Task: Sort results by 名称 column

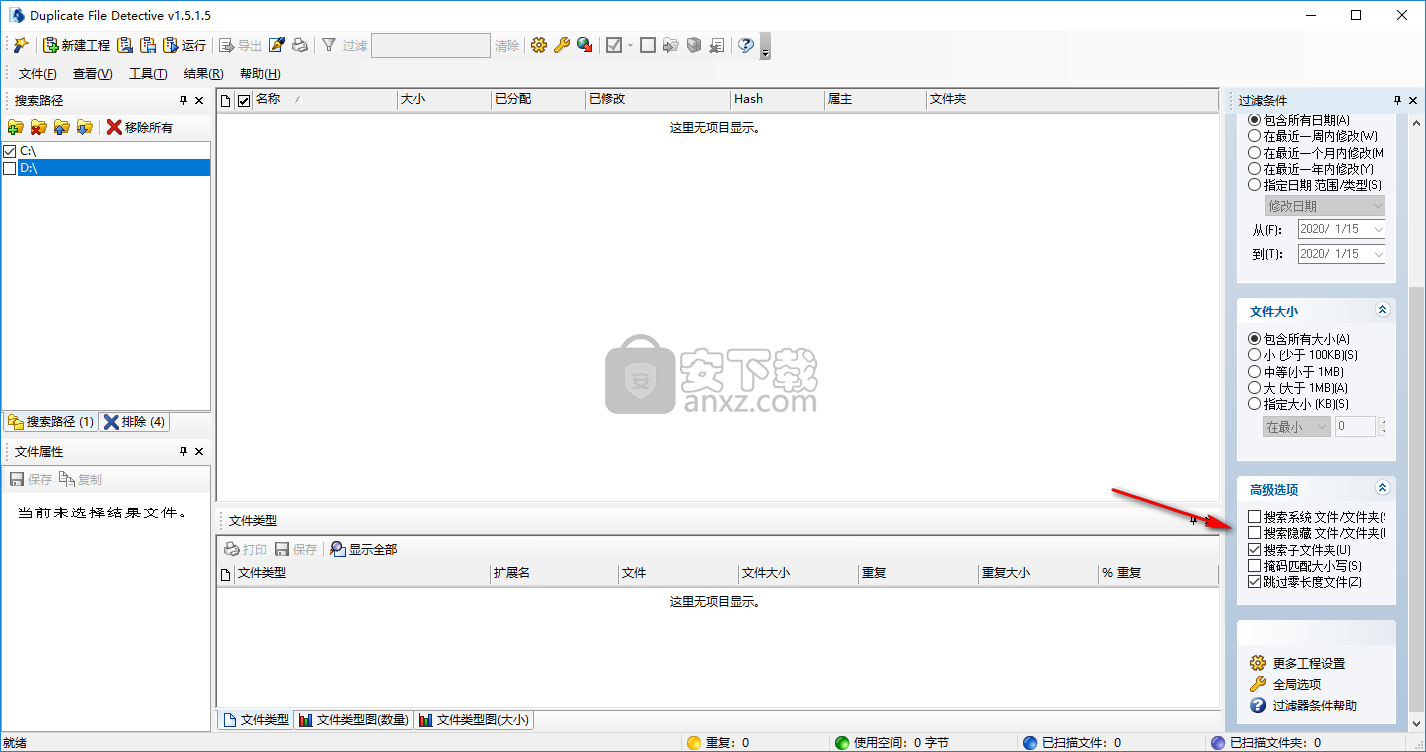Action: coord(325,99)
